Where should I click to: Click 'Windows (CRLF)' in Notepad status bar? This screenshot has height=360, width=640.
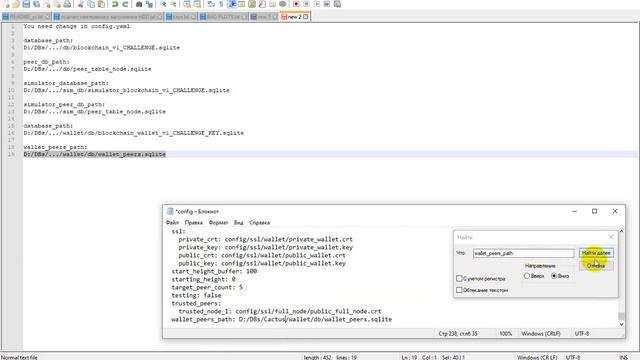tap(541, 333)
